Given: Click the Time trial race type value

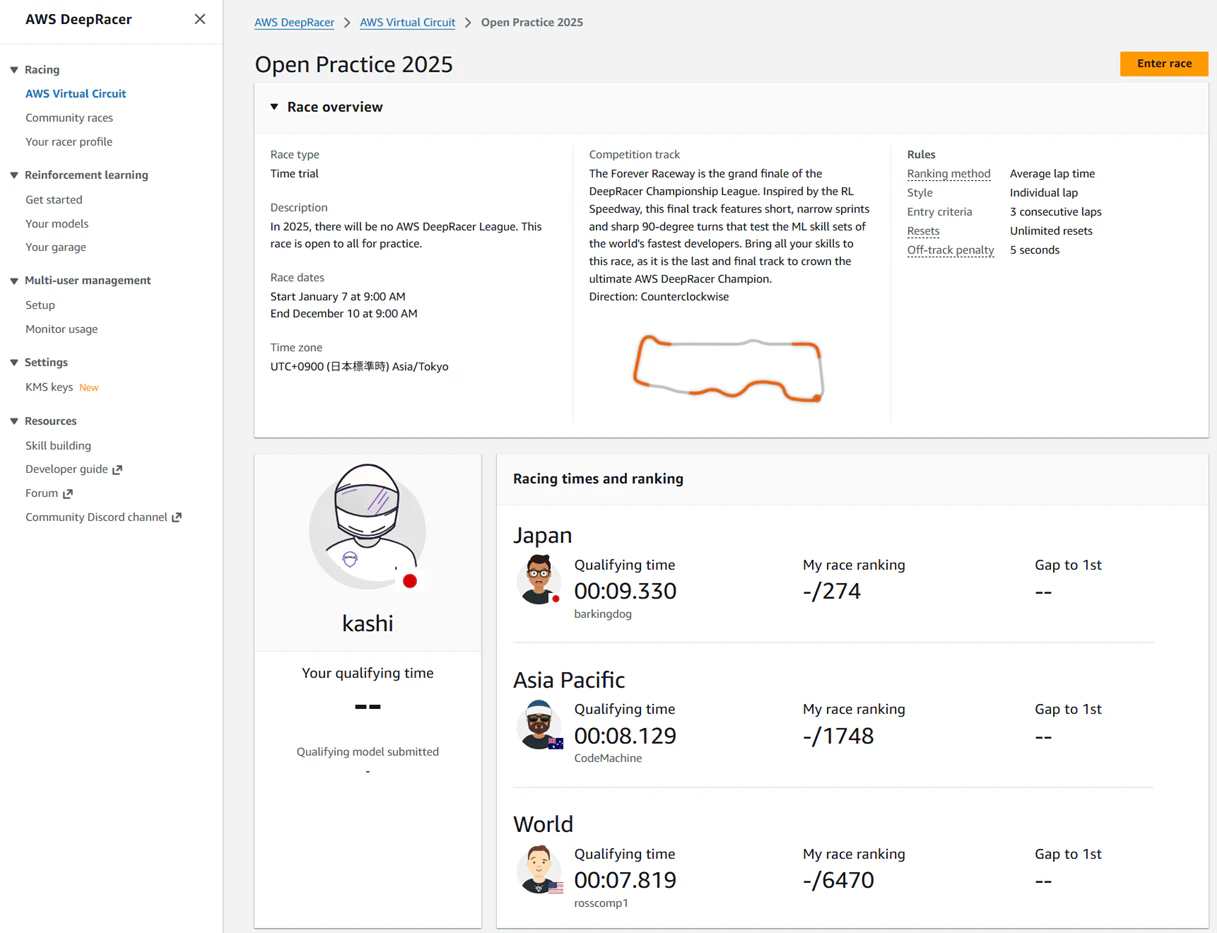Looking at the screenshot, I should coord(294,174).
